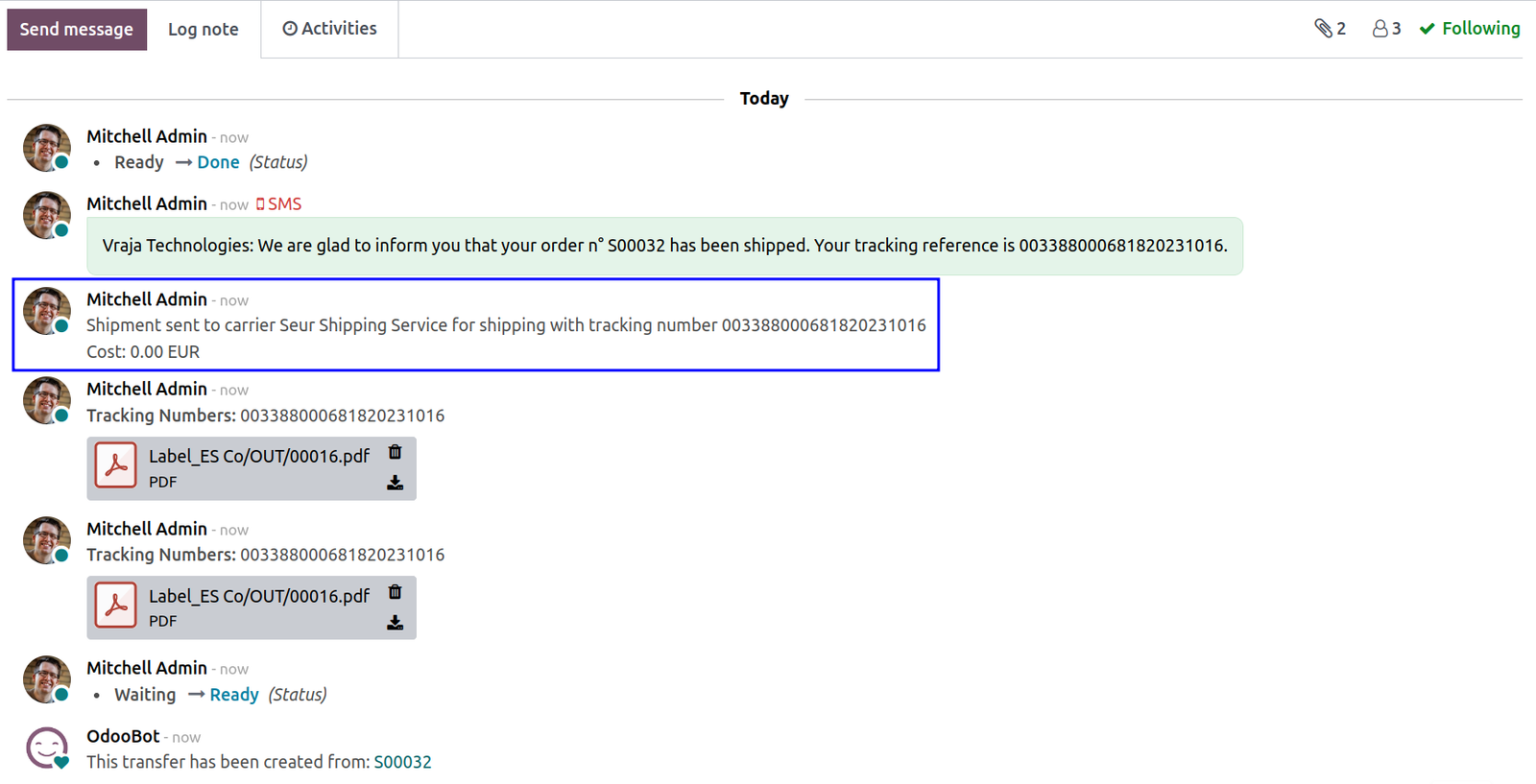Open attachments via the paperclip icon
The image size is (1536, 784).
1330,29
